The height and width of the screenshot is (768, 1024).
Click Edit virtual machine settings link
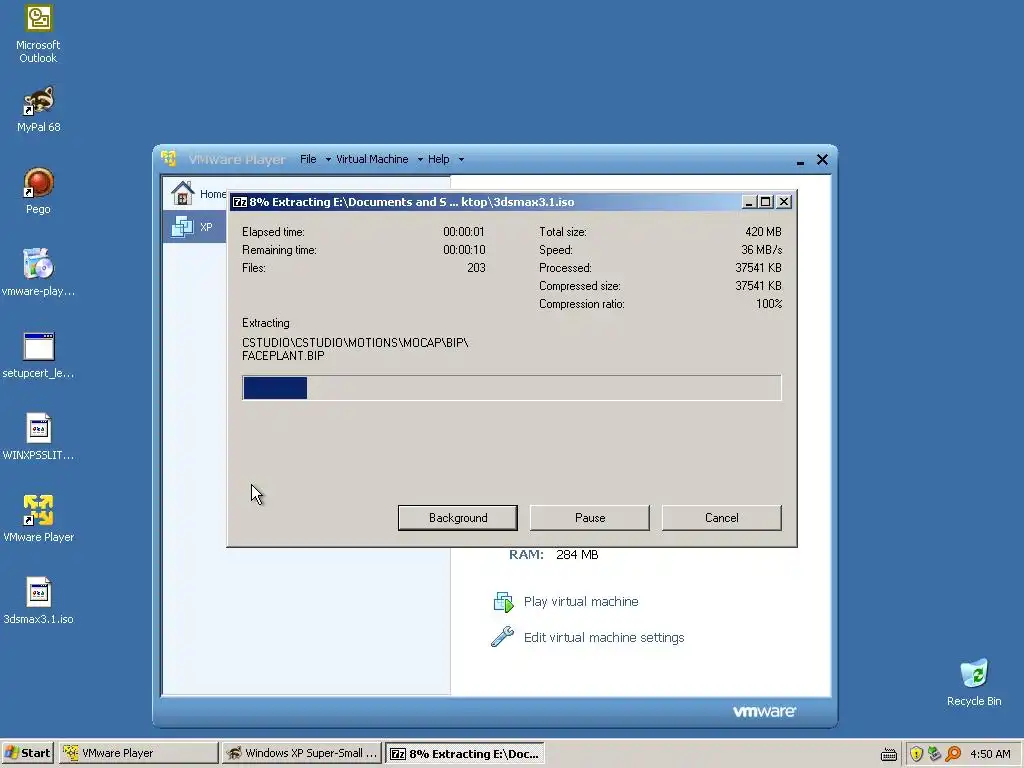(x=604, y=637)
